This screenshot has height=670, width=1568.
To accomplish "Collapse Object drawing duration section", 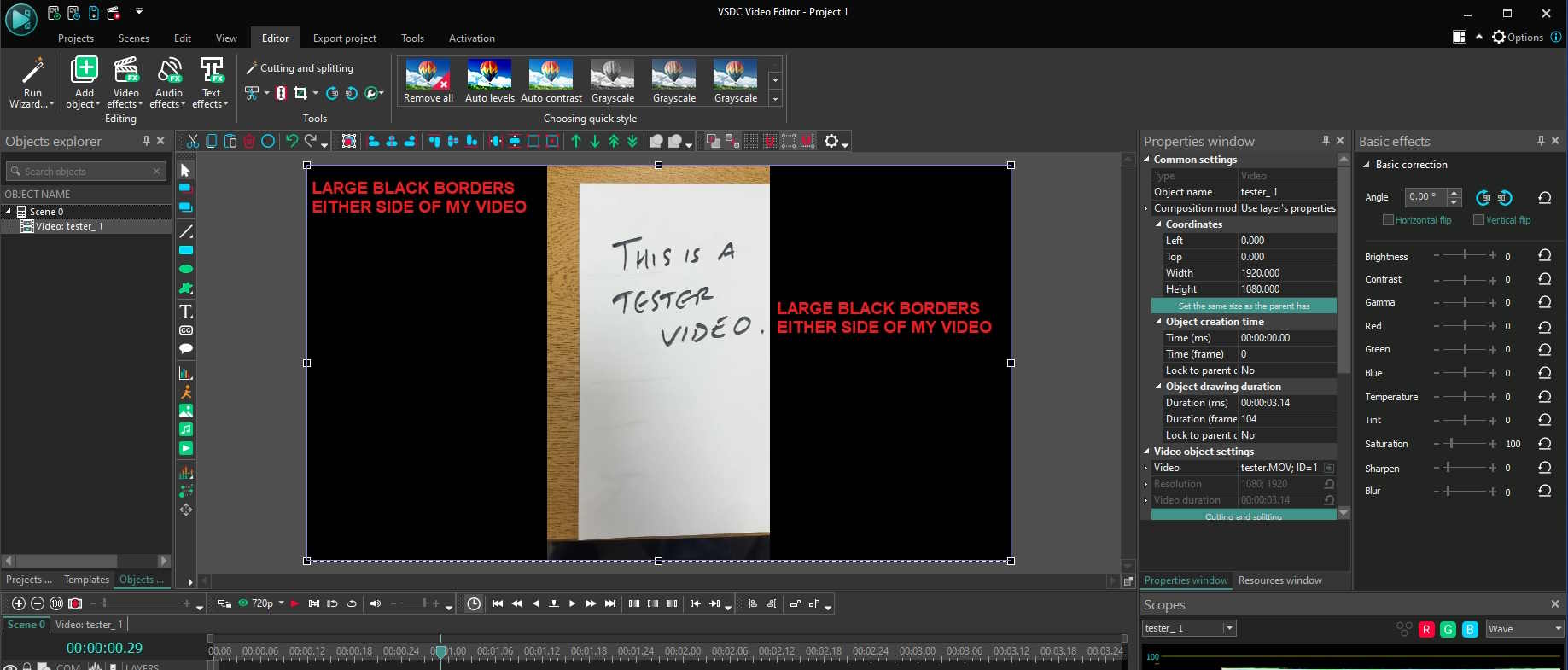I will [x=1159, y=387].
